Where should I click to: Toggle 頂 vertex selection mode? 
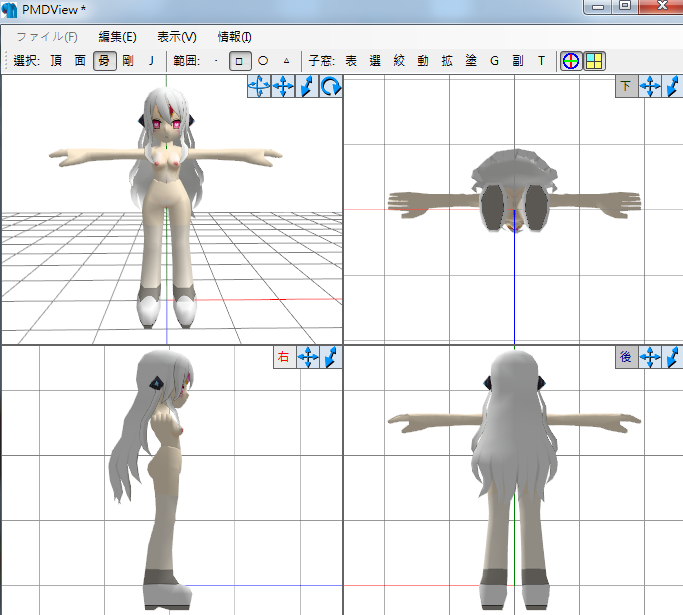tap(56, 61)
